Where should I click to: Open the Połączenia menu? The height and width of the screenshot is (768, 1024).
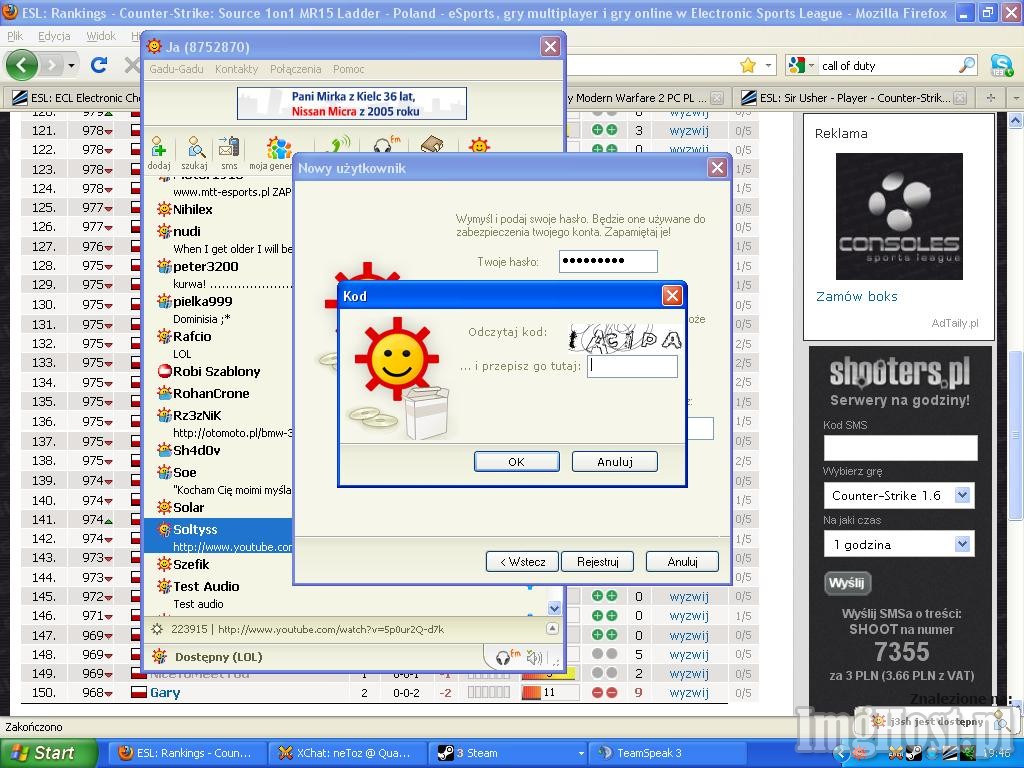coord(295,69)
